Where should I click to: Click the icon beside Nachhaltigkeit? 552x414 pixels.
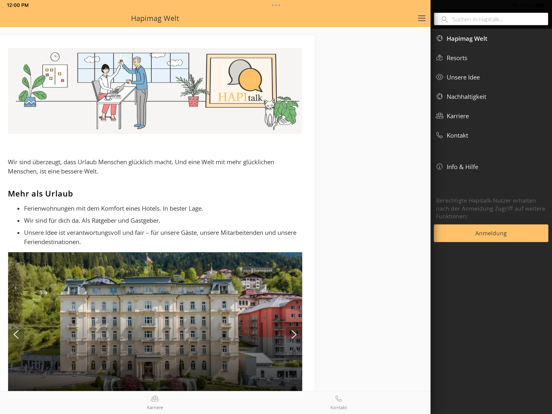pos(439,96)
